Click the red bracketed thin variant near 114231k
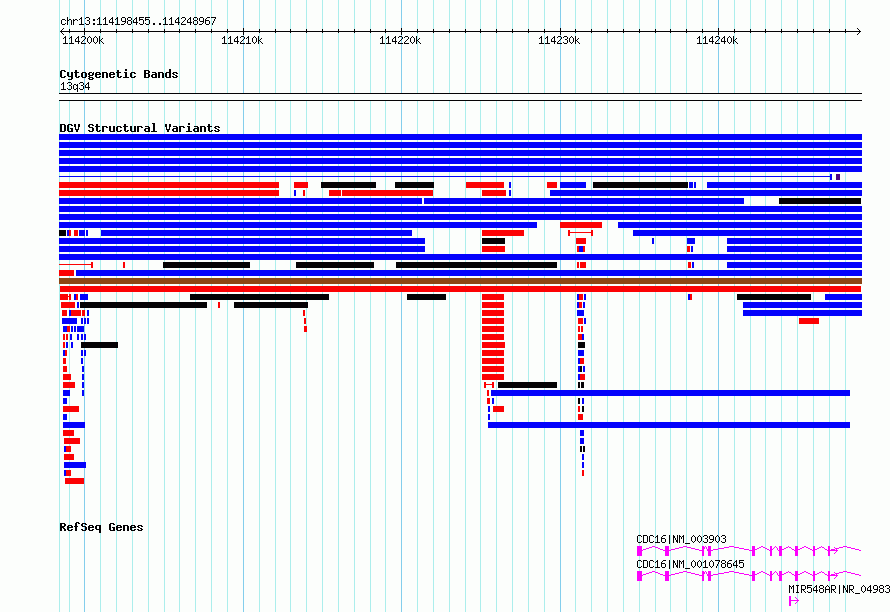Screen dimensions: 890x612 [x=581, y=233]
